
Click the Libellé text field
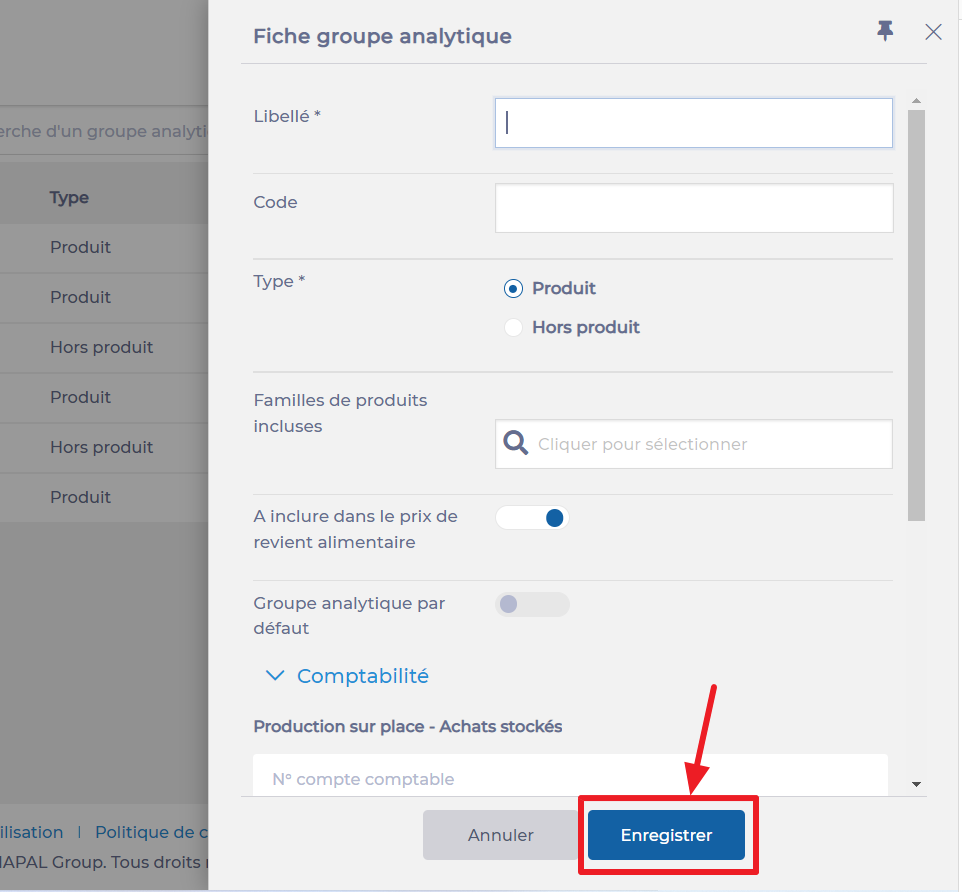click(x=693, y=123)
